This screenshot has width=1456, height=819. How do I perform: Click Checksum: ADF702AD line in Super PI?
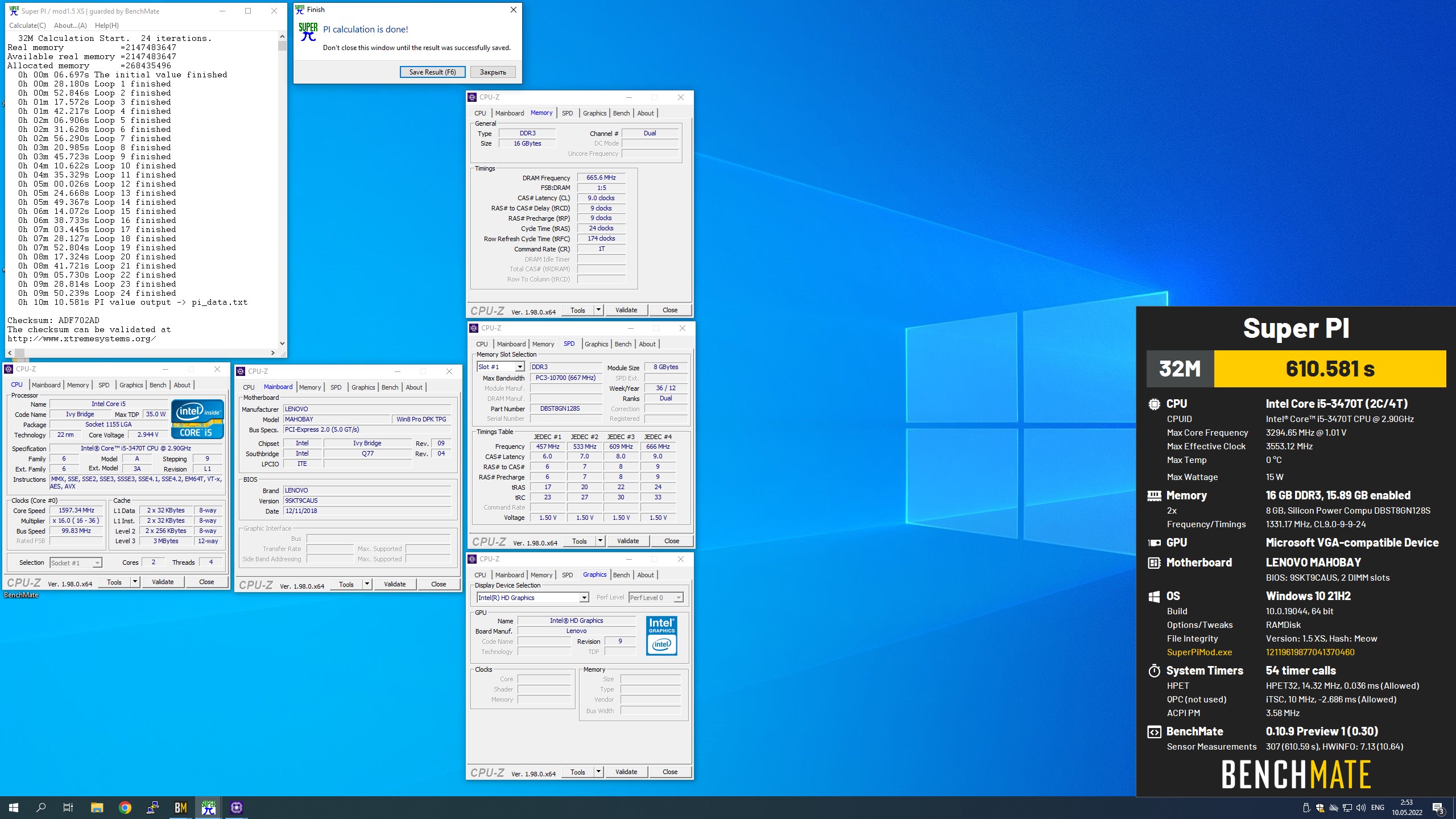[53, 321]
